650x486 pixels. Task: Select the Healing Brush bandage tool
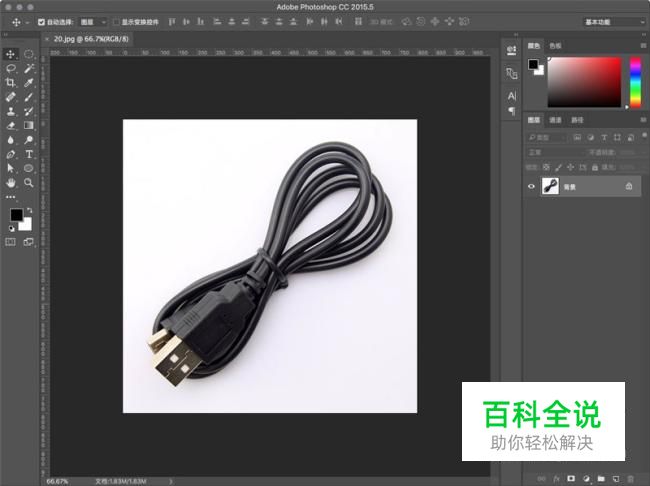[10, 97]
